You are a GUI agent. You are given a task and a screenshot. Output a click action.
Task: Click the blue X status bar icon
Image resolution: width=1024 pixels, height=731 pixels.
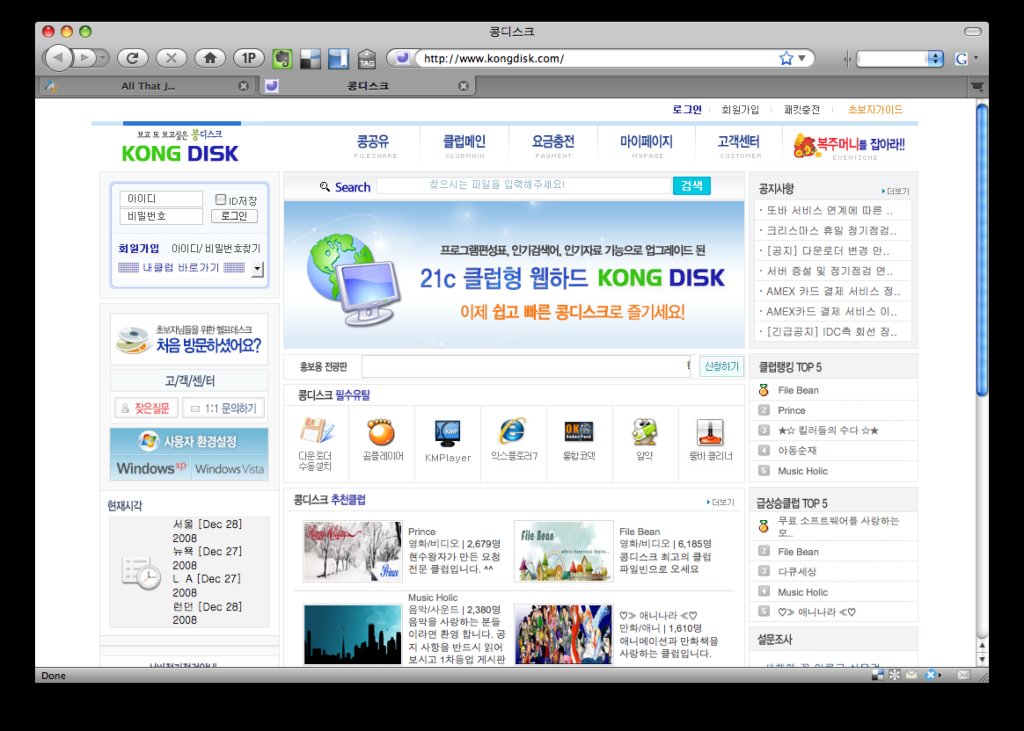pos(931,675)
